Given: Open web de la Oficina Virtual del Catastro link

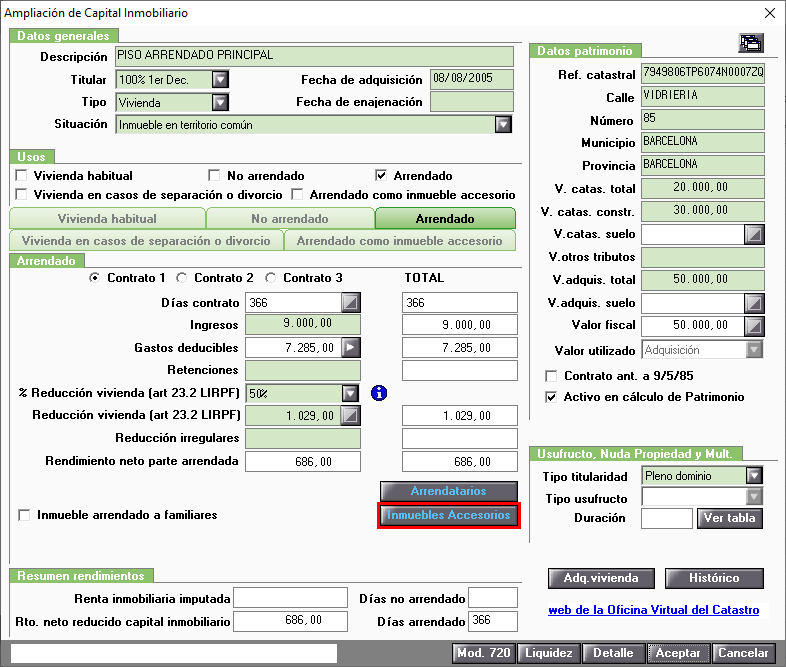Looking at the screenshot, I should pyautogui.click(x=654, y=610).
